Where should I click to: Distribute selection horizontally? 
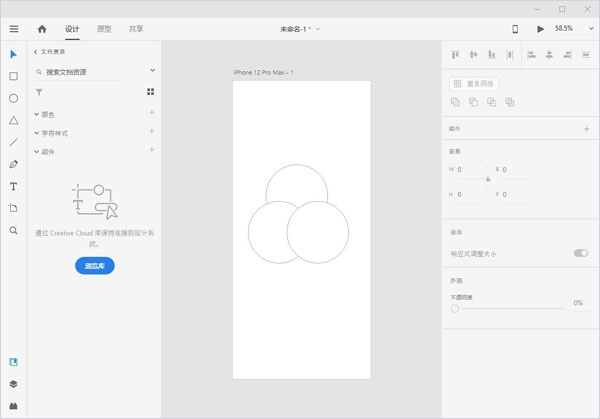pyautogui.click(x=585, y=55)
